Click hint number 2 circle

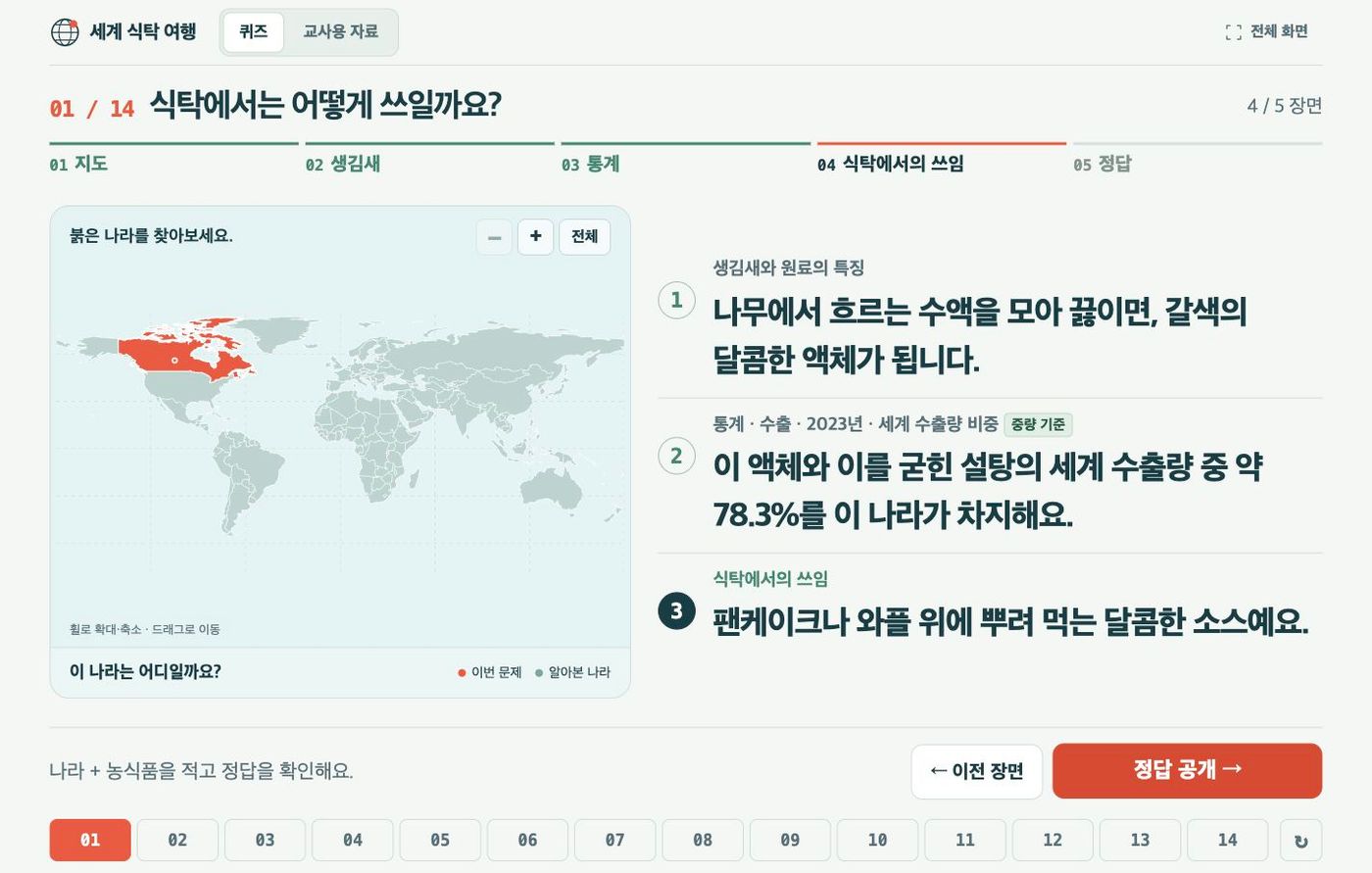pos(676,456)
